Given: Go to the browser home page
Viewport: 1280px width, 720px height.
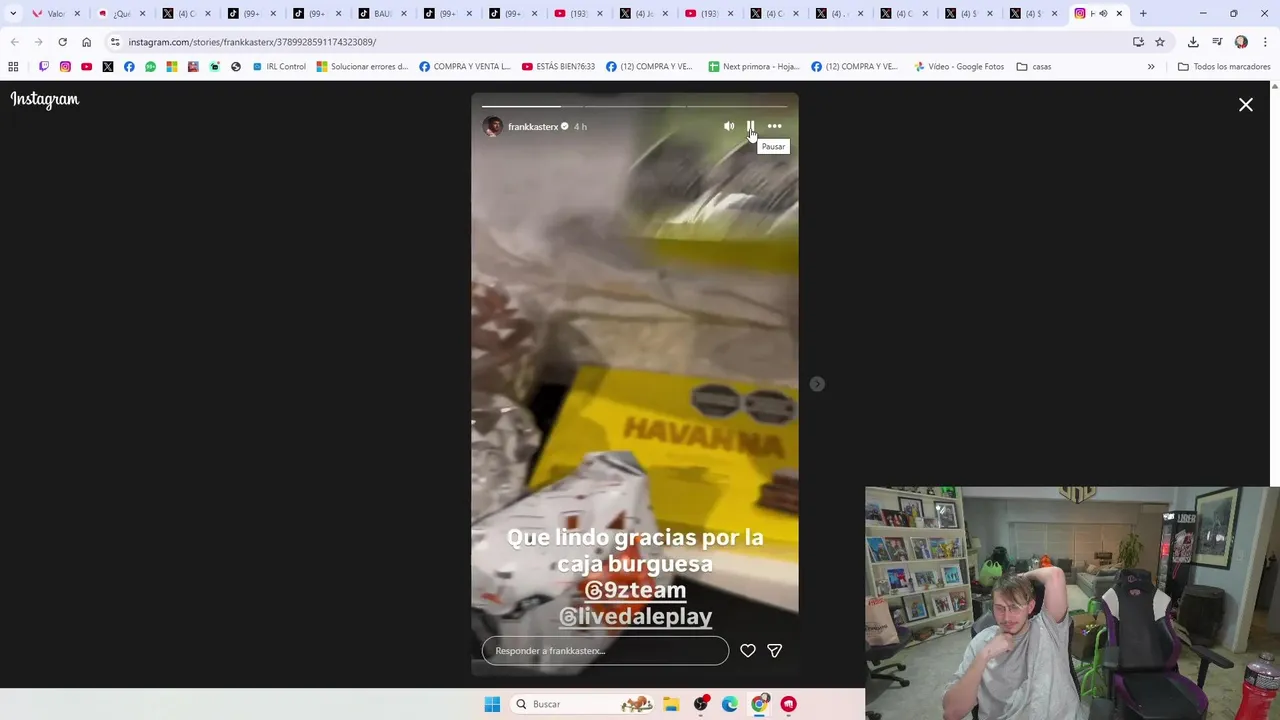Looking at the screenshot, I should (86, 42).
